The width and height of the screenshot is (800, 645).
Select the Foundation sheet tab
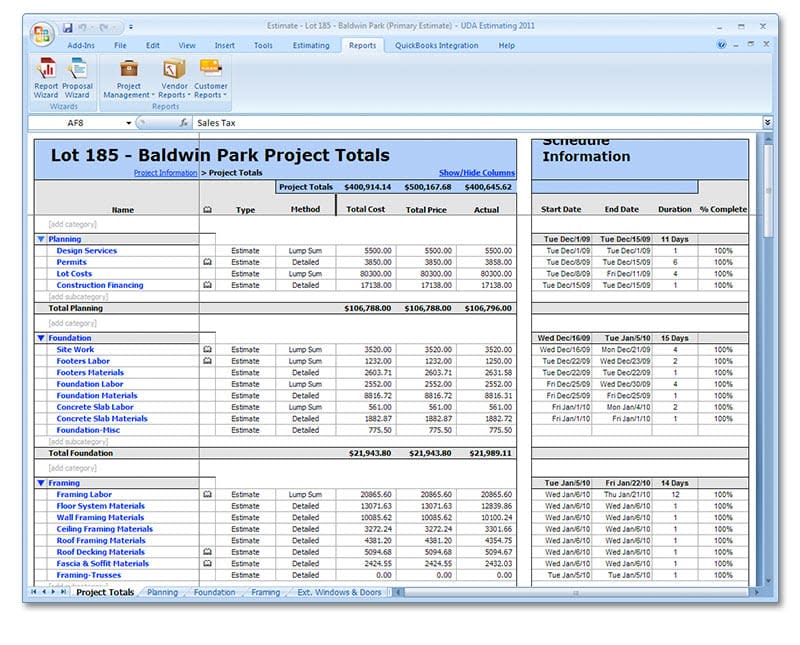point(216,592)
